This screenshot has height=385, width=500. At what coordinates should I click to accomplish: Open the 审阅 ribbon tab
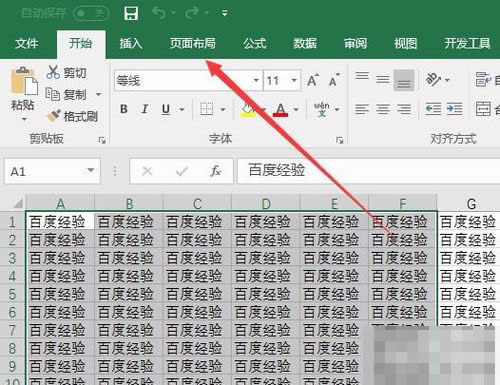355,43
